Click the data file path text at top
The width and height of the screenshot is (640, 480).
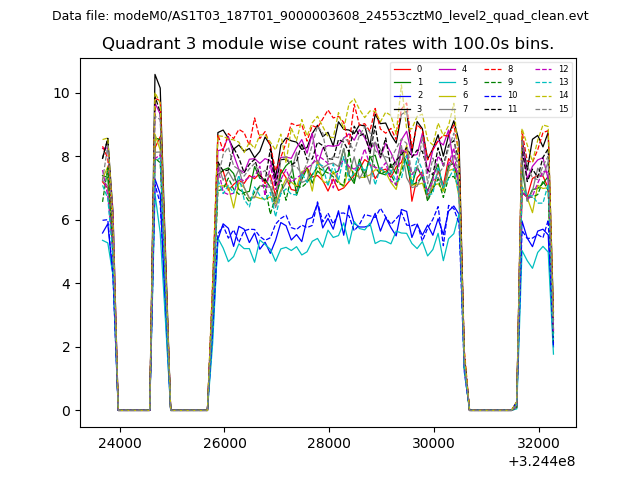click(x=320, y=16)
